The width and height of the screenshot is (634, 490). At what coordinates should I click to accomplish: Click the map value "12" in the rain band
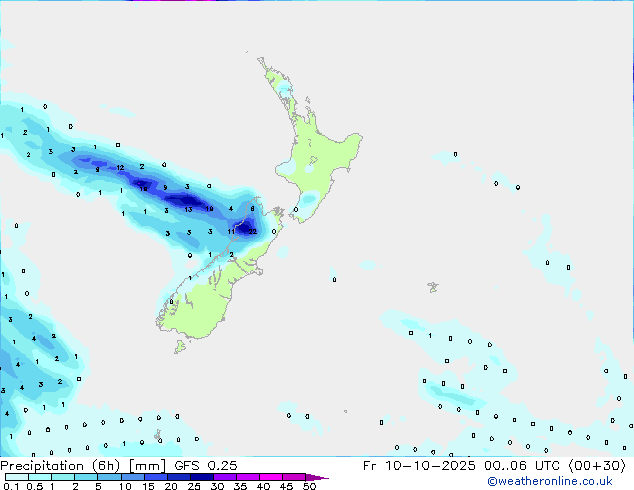[120, 167]
